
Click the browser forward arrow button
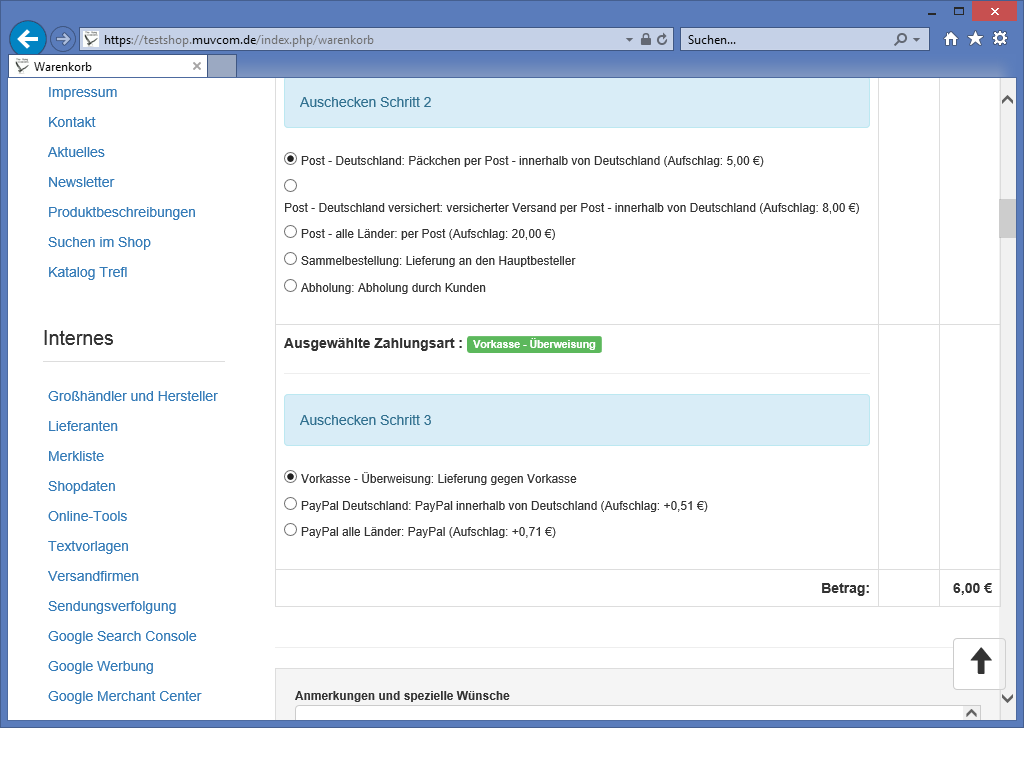[62, 39]
